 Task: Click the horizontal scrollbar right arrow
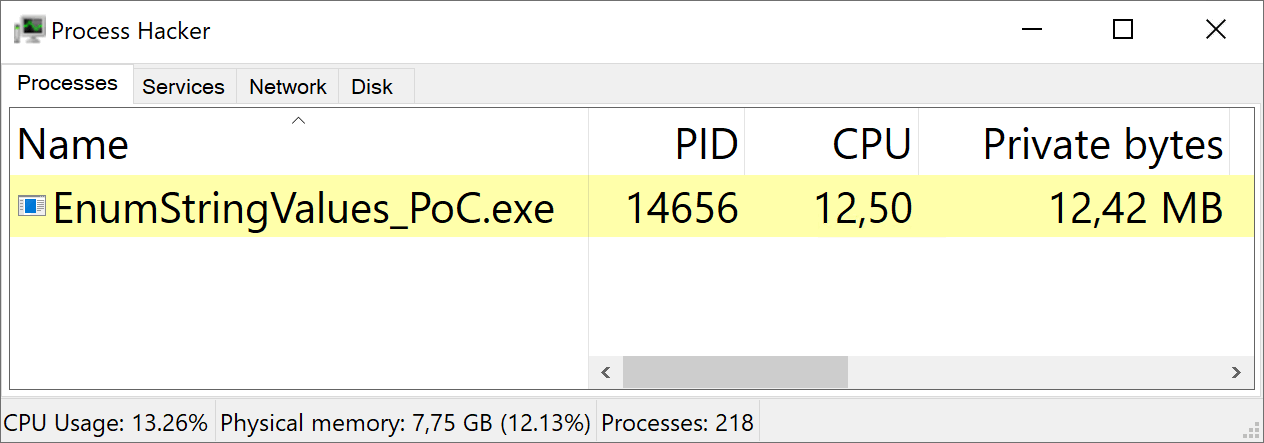point(1236,372)
